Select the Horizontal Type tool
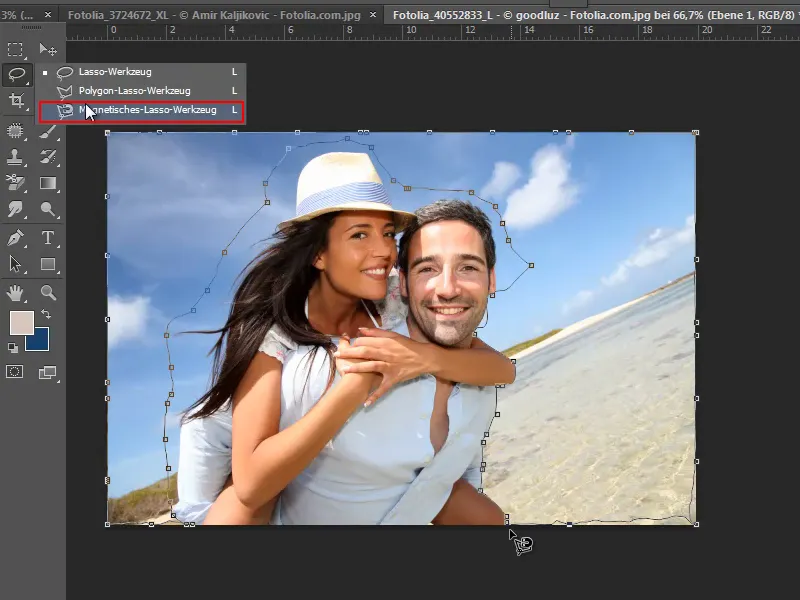 coord(47,238)
